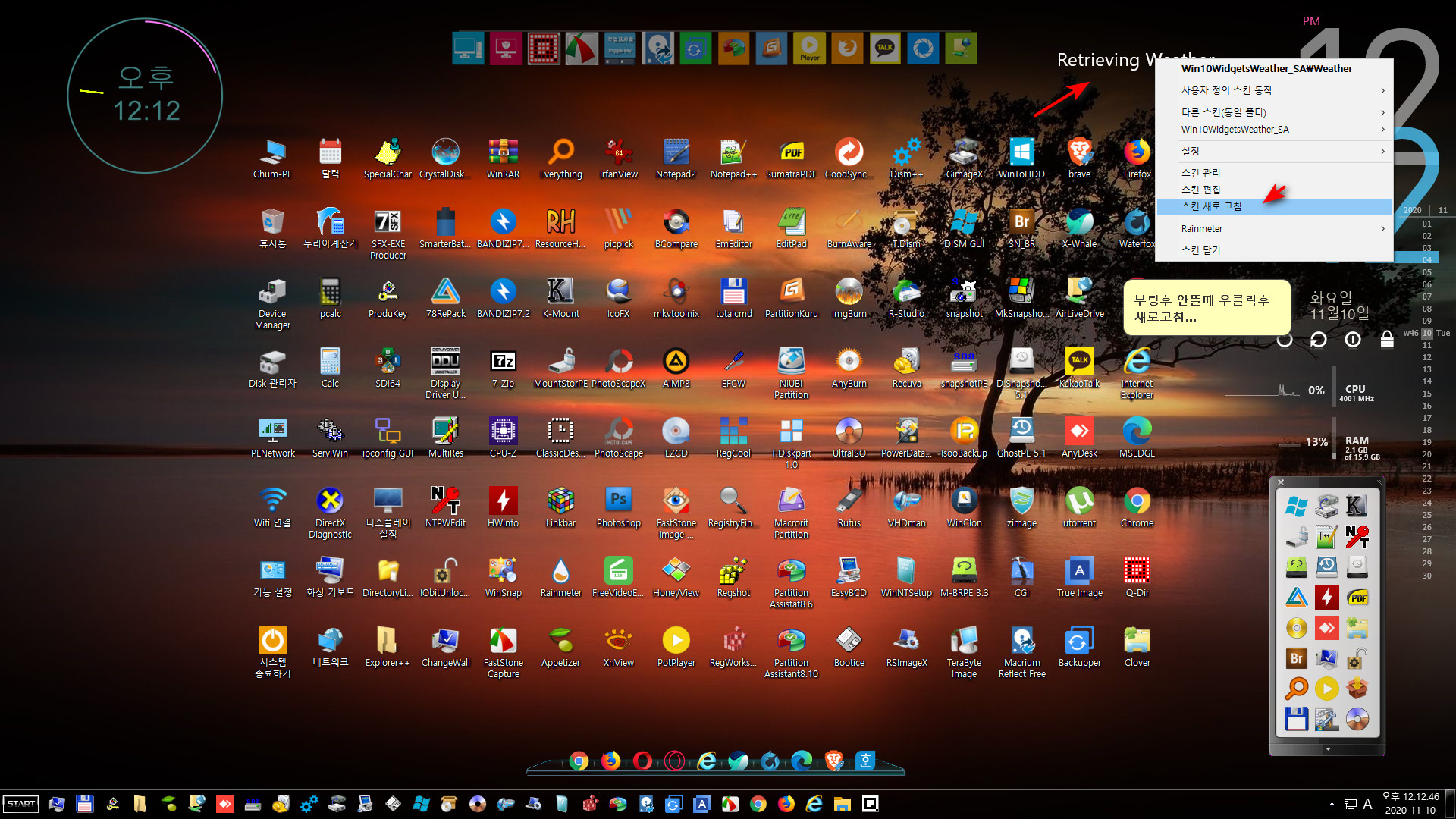Open the WinToHDD shortcut
The image size is (1456, 819).
point(1021,158)
